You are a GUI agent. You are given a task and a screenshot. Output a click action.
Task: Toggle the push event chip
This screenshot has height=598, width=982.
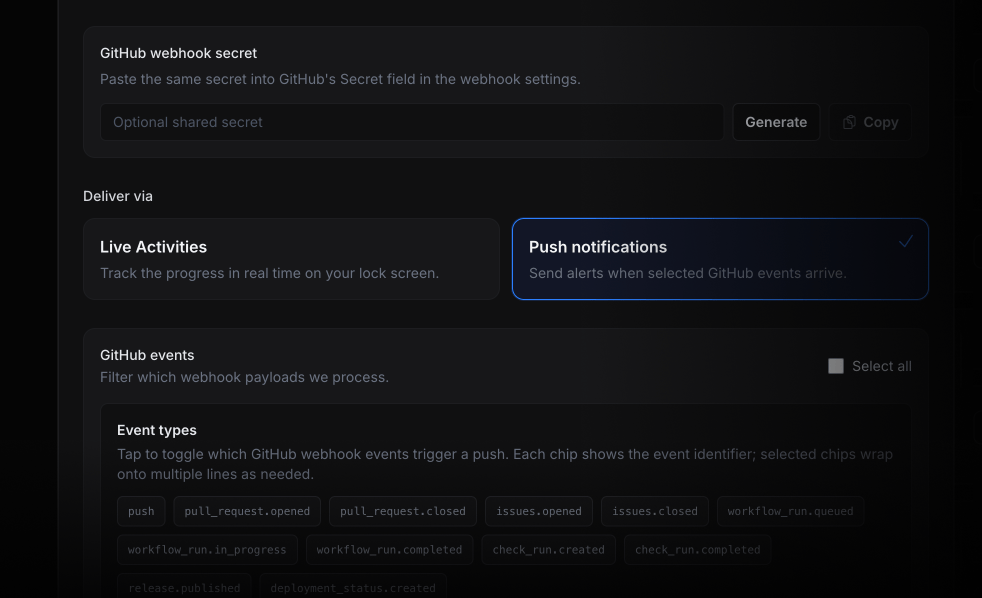coord(141,511)
